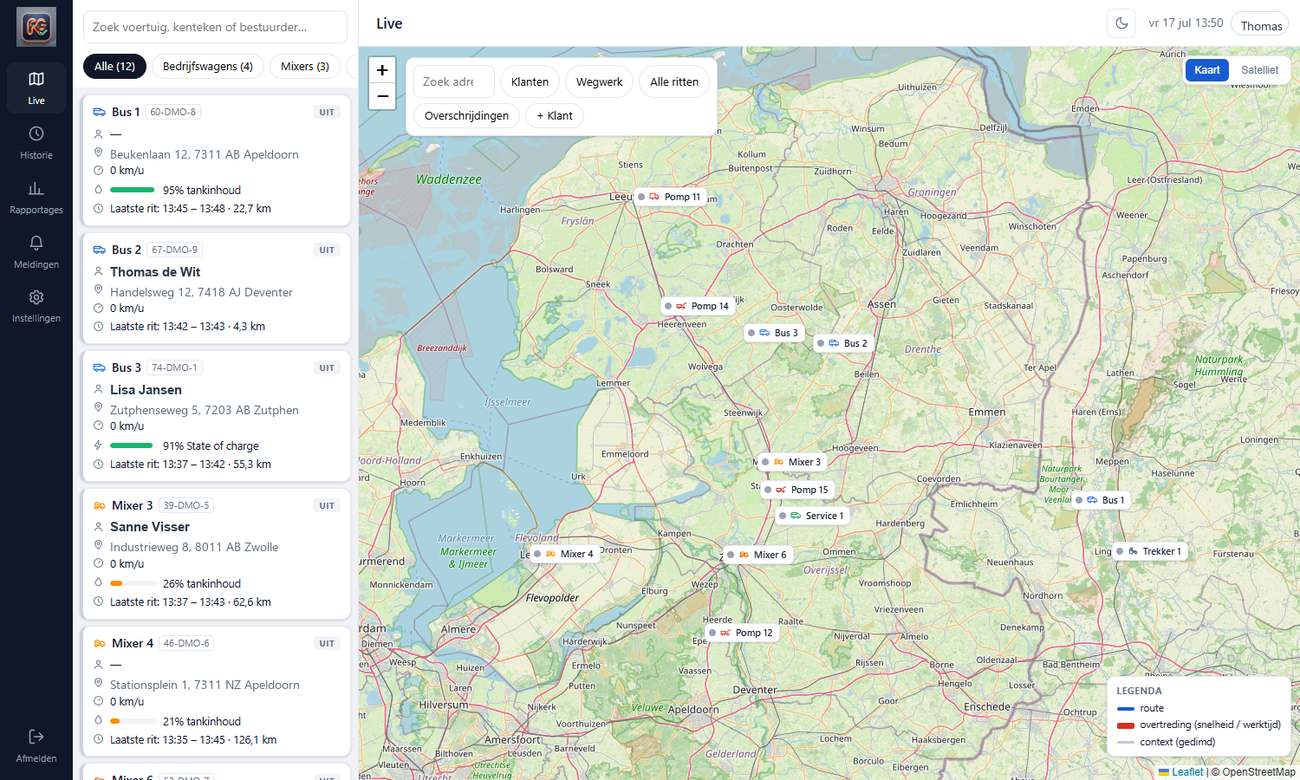The height and width of the screenshot is (780, 1300).
Task: Select Pomp 12 marker on the map
Action: click(742, 633)
